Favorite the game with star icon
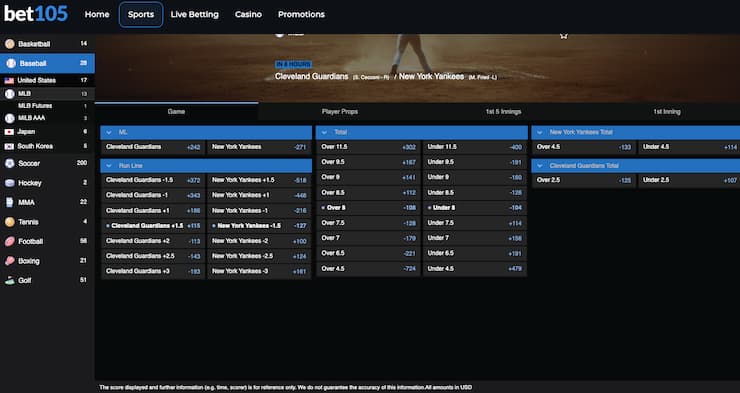Viewport: 740px width, 393px height. pyautogui.click(x=563, y=35)
